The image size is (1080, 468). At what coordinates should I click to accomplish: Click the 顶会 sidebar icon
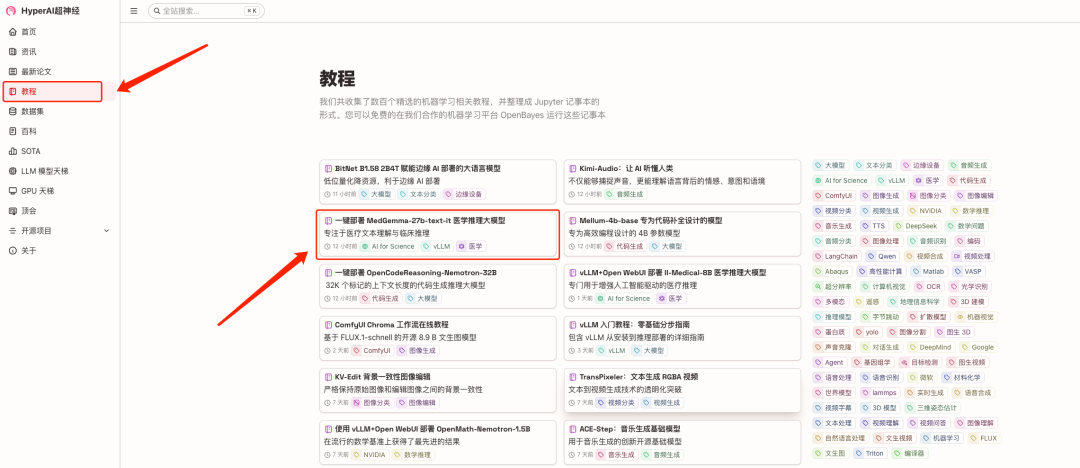click(x=12, y=211)
